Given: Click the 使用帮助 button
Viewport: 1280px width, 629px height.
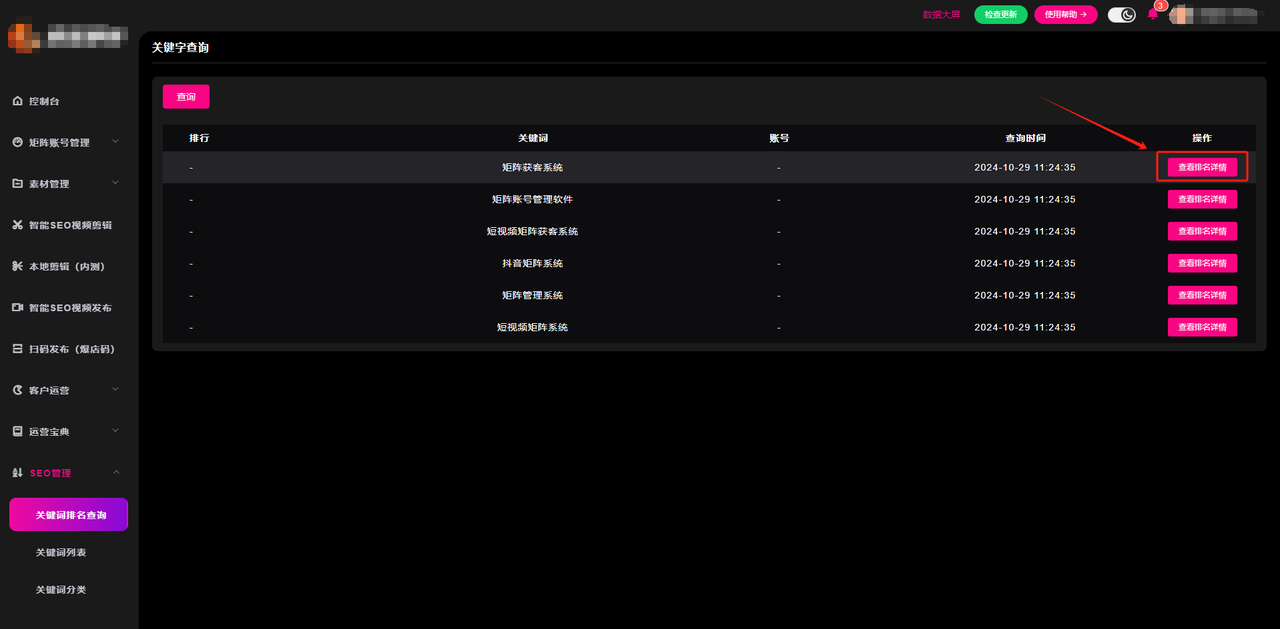Looking at the screenshot, I should [x=1065, y=15].
